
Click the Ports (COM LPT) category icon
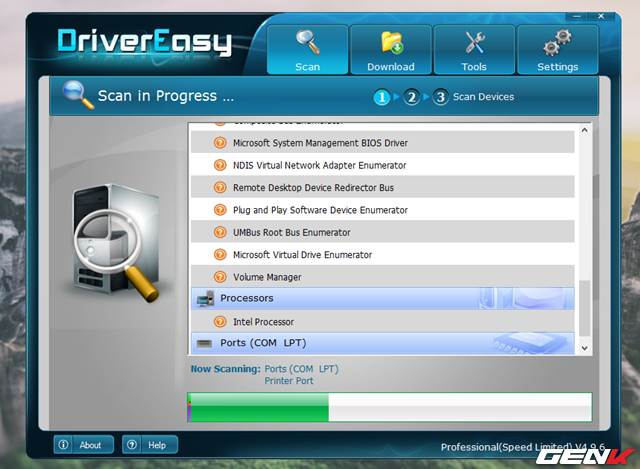(x=205, y=343)
